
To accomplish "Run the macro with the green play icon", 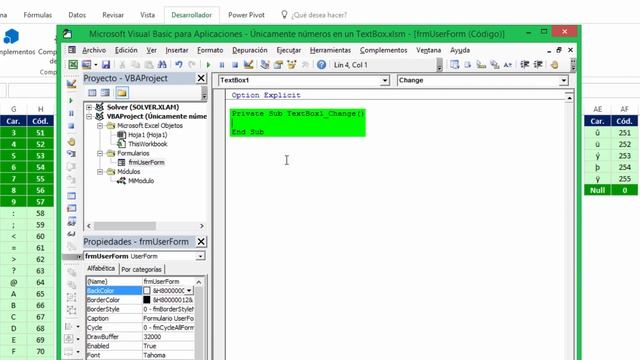I will coord(209,65).
